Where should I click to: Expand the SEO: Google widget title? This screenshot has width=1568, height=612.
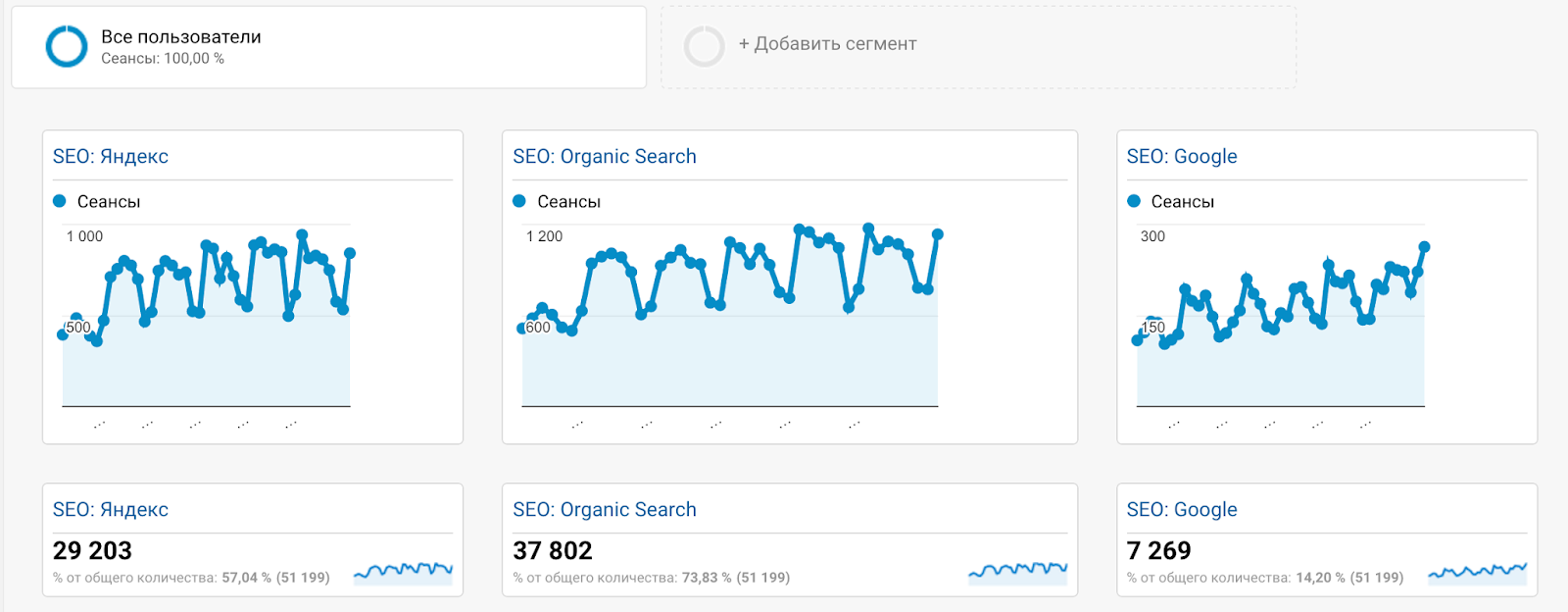point(1182,156)
